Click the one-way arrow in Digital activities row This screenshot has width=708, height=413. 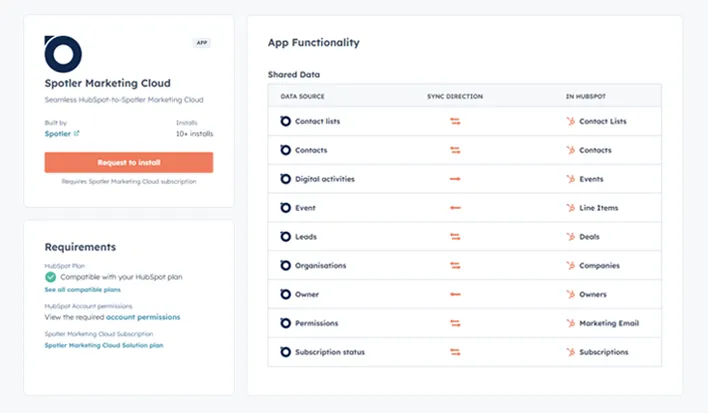[455, 179]
